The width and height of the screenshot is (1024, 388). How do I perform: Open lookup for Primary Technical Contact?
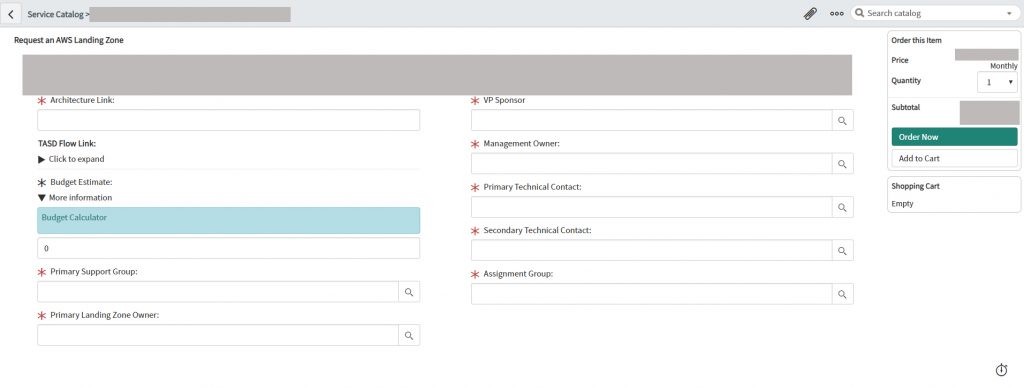point(842,207)
